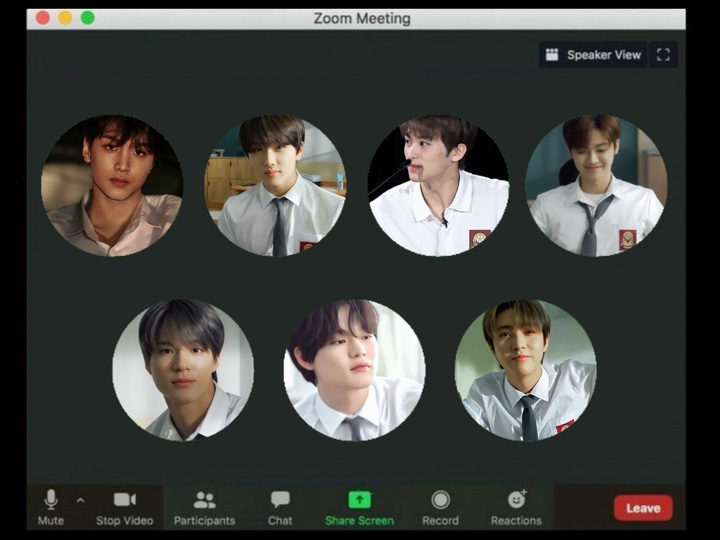The image size is (720, 540).
Task: Click the Zoom Meeting title bar
Action: tap(361, 18)
